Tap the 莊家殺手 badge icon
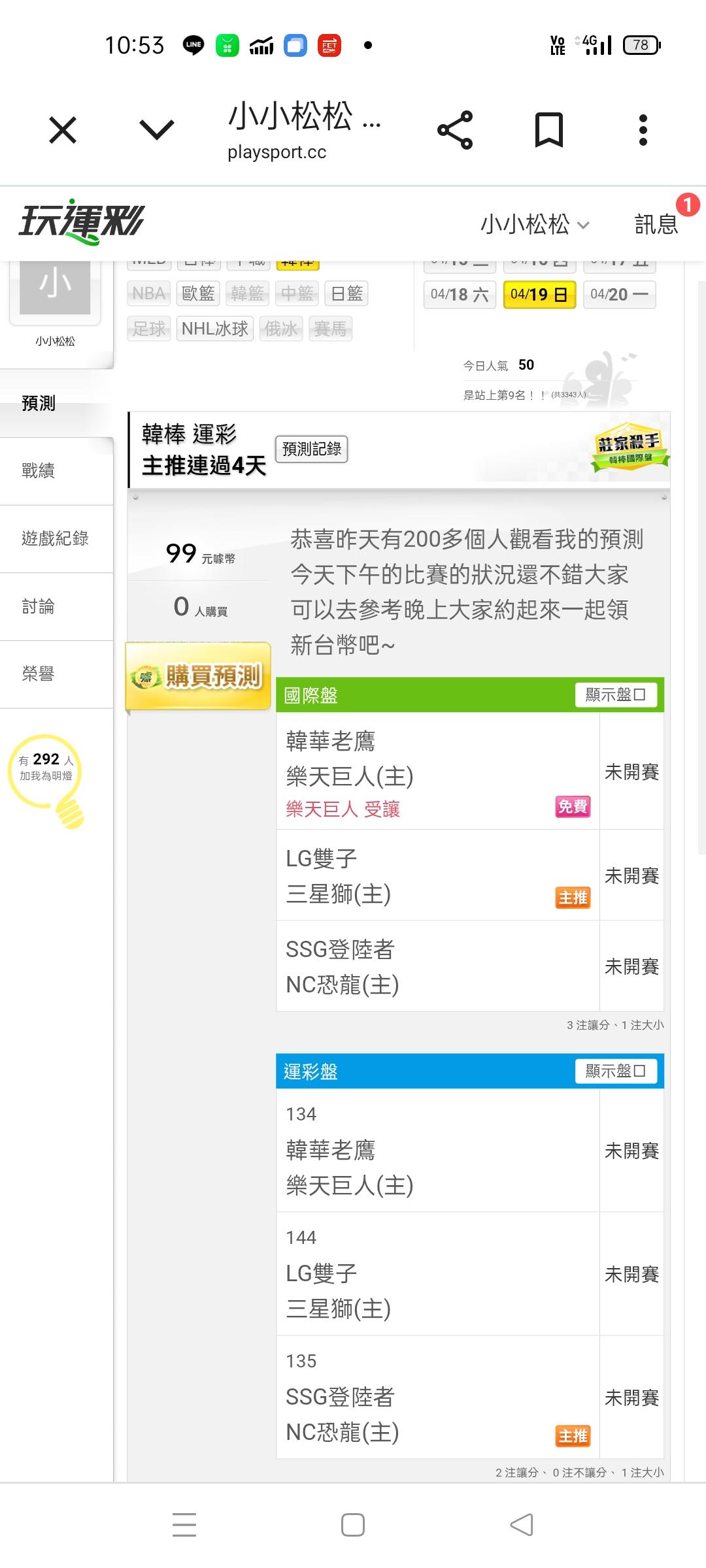 (x=630, y=448)
